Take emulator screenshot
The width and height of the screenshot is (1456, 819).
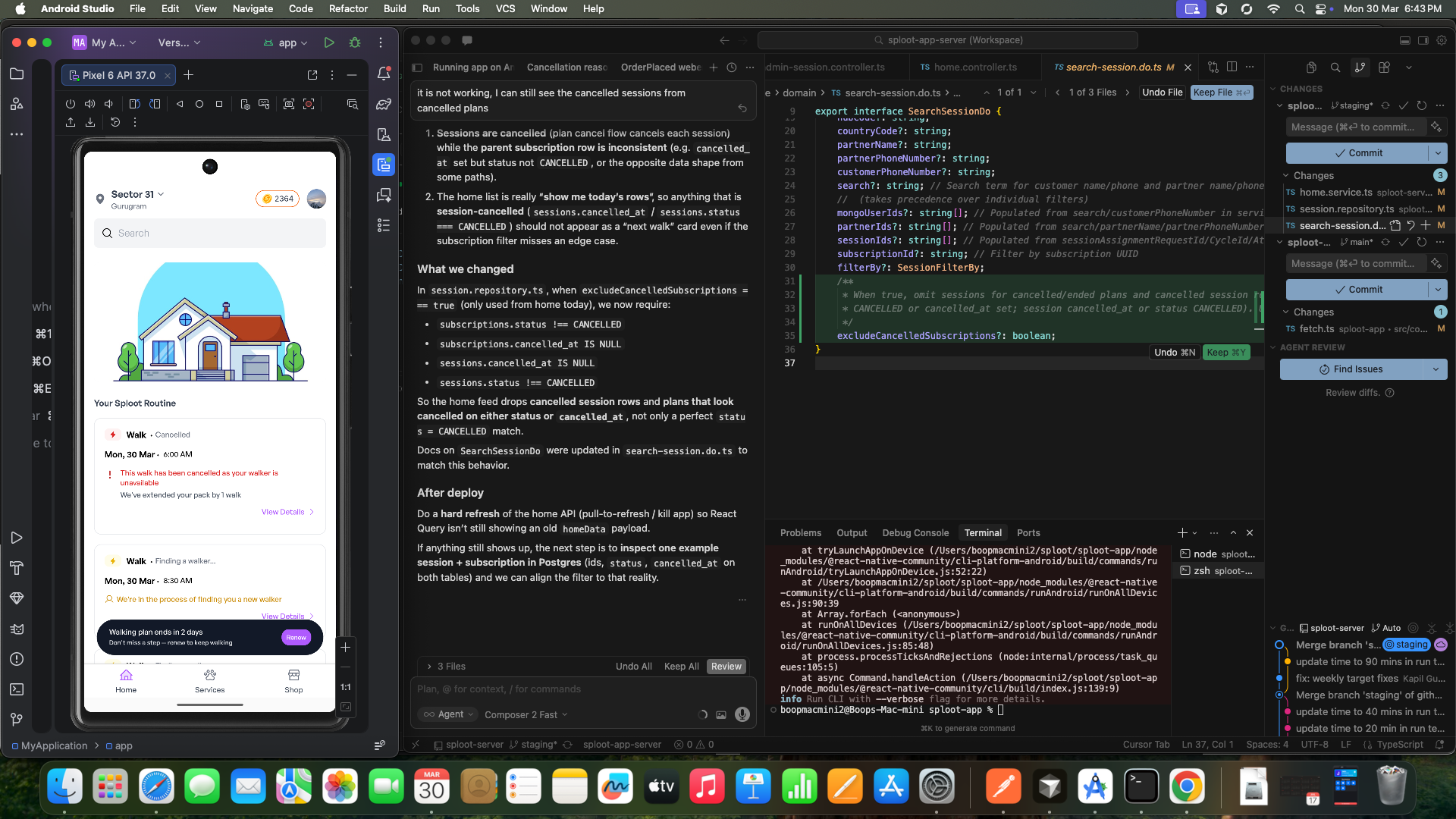[289, 104]
